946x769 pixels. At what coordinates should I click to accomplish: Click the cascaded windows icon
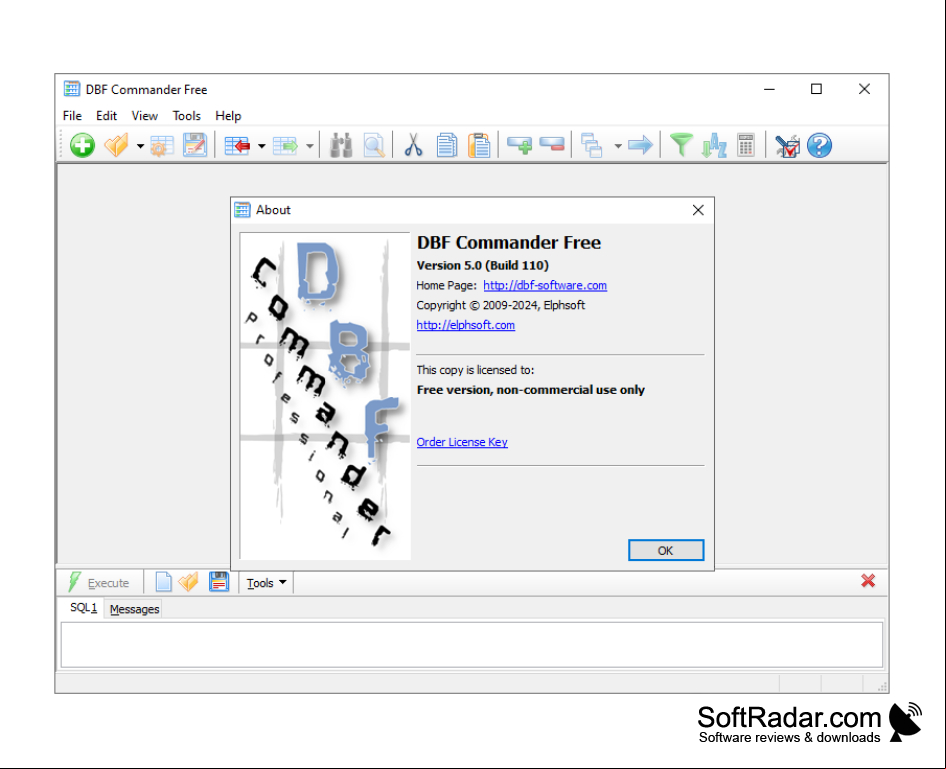click(x=591, y=145)
